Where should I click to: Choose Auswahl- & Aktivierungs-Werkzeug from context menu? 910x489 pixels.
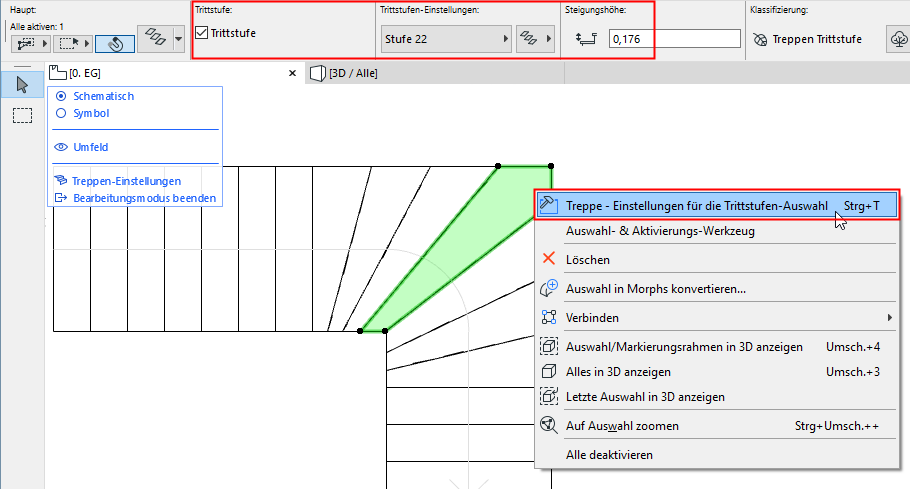click(x=717, y=230)
